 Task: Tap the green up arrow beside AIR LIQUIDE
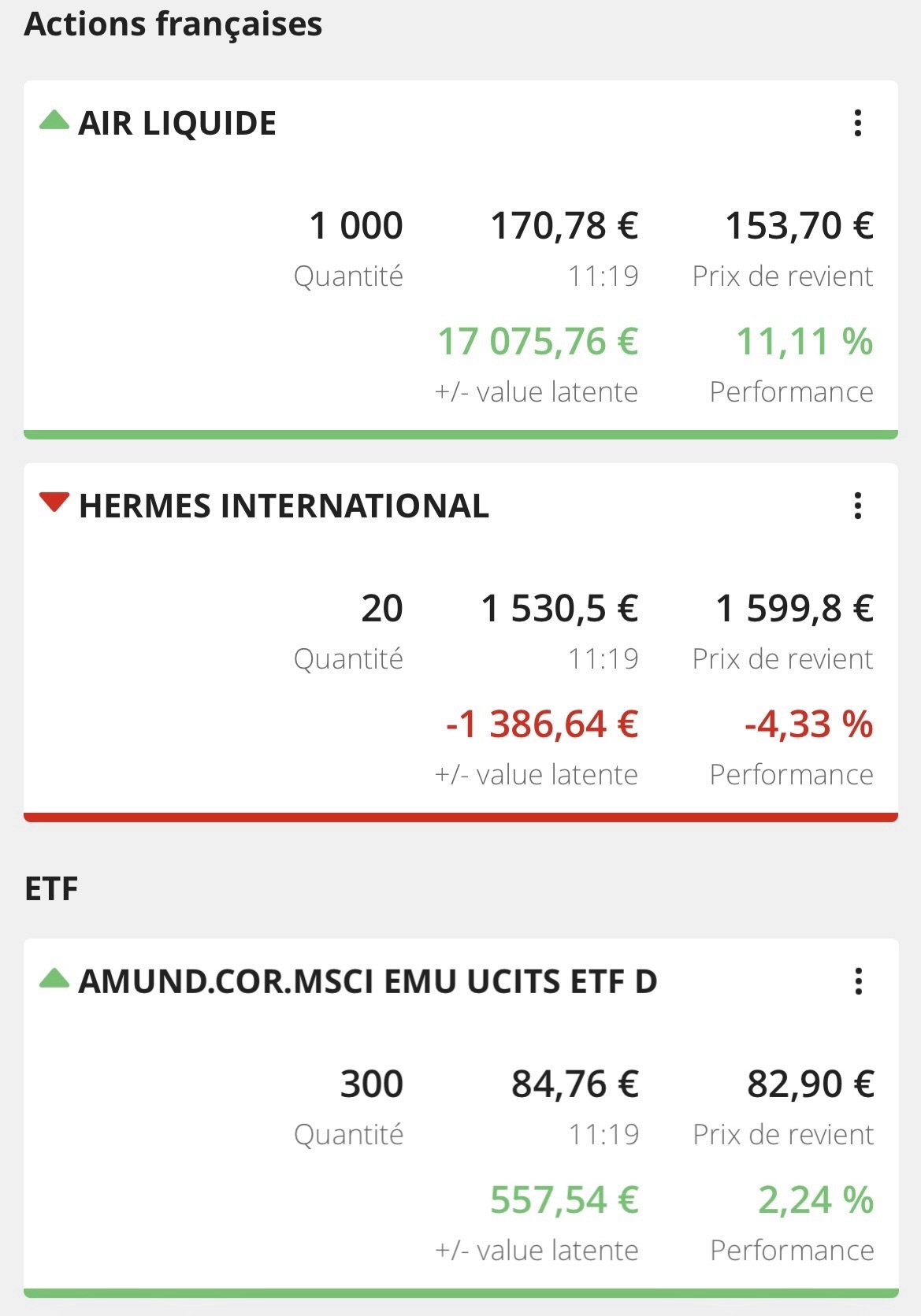[54, 120]
